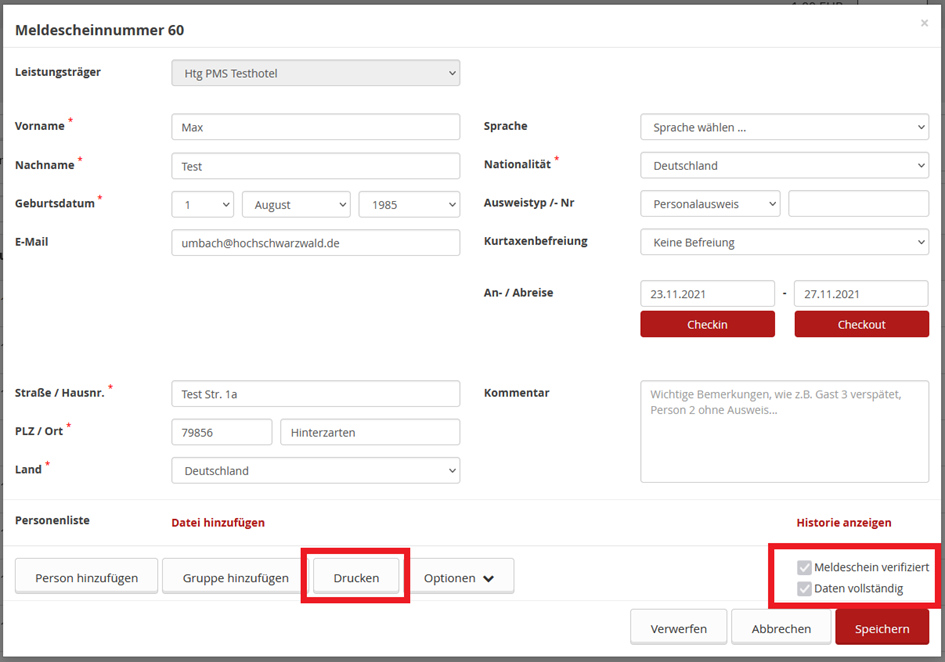Click into the Kommentar text area
This screenshot has height=662, width=945.
(x=784, y=431)
